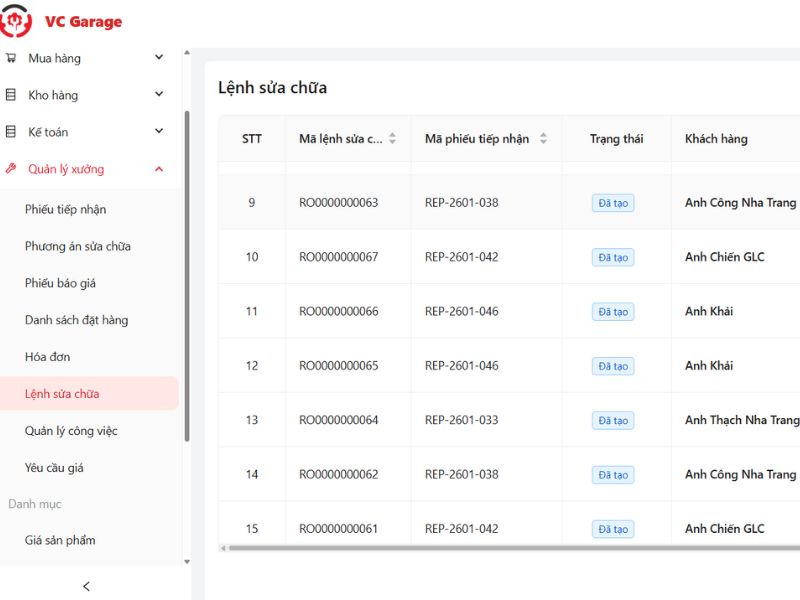Open customer Anh Chiến GLC in row 10
Screen dimensions: 800x600
pyautogui.click(x=725, y=257)
